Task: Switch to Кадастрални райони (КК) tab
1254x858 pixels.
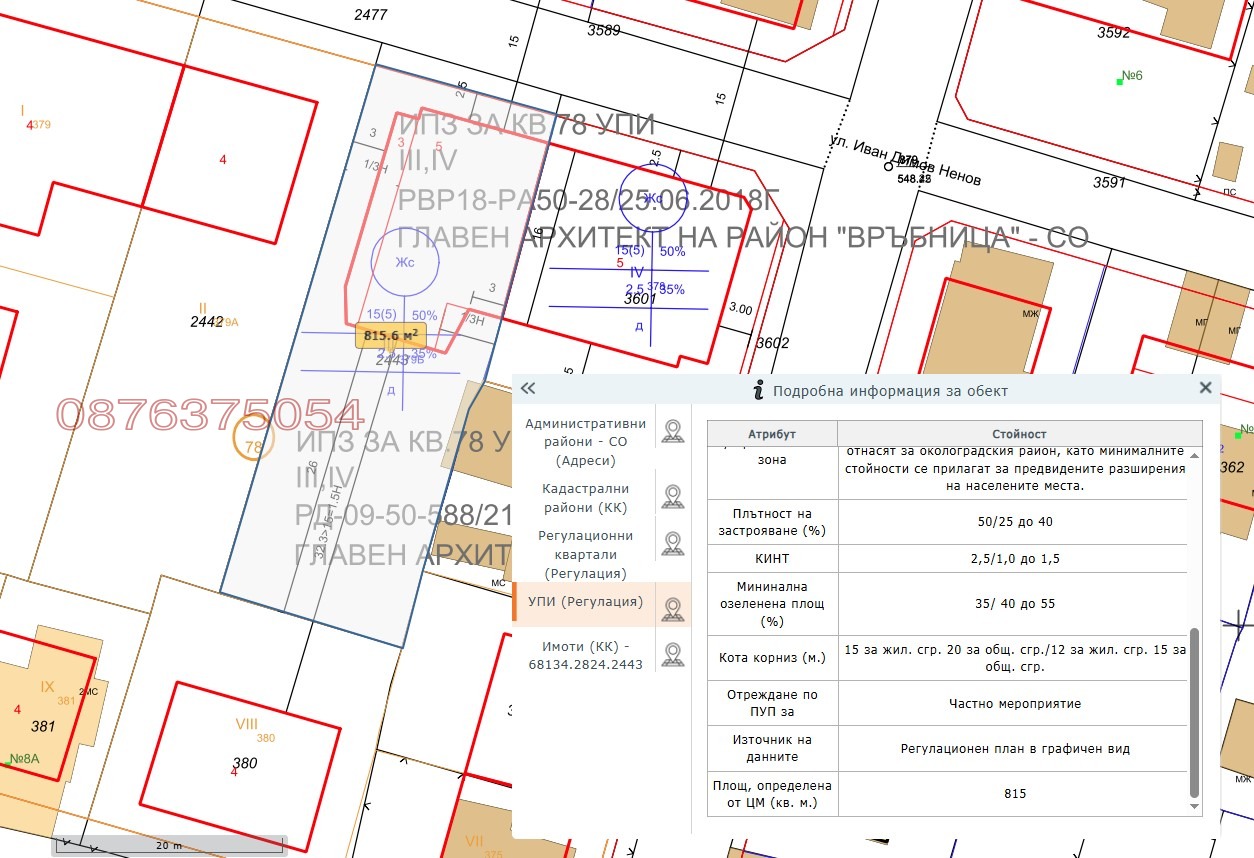Action: [x=585, y=497]
